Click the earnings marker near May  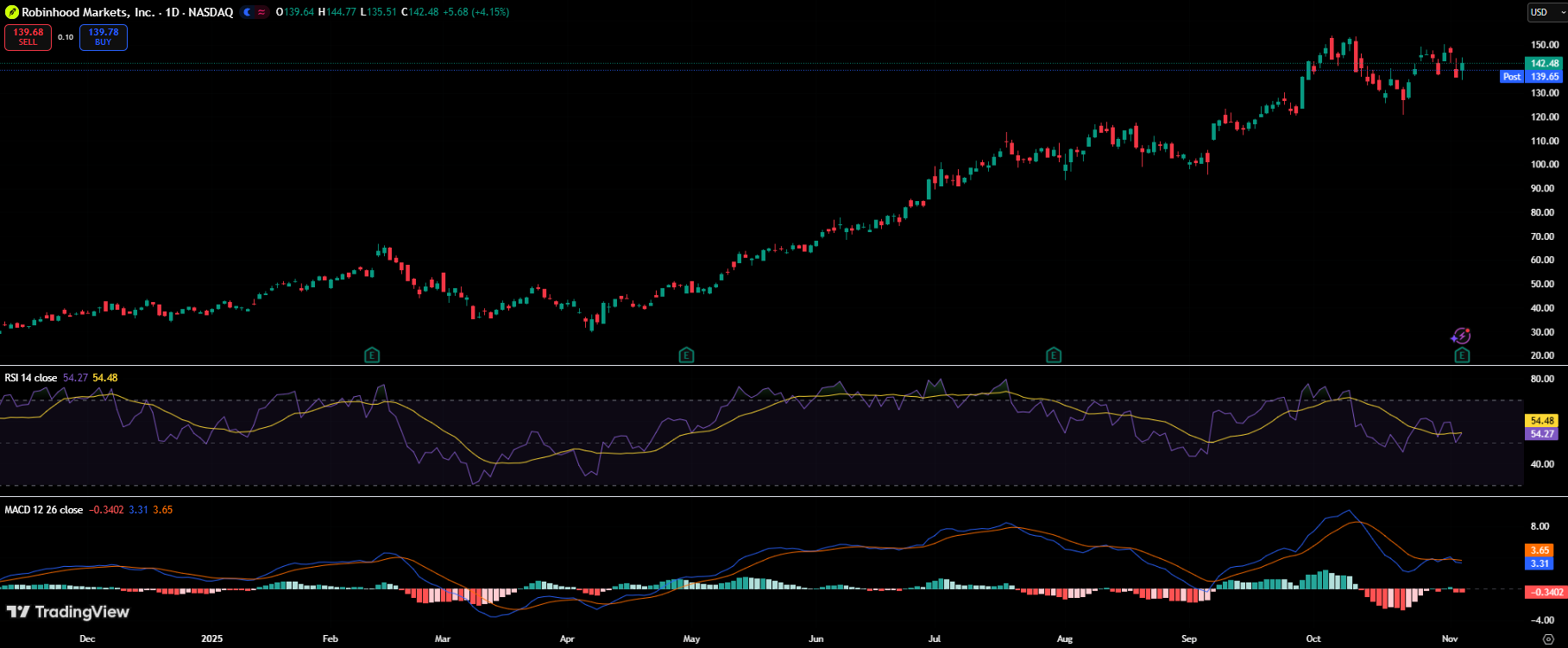pyautogui.click(x=686, y=355)
